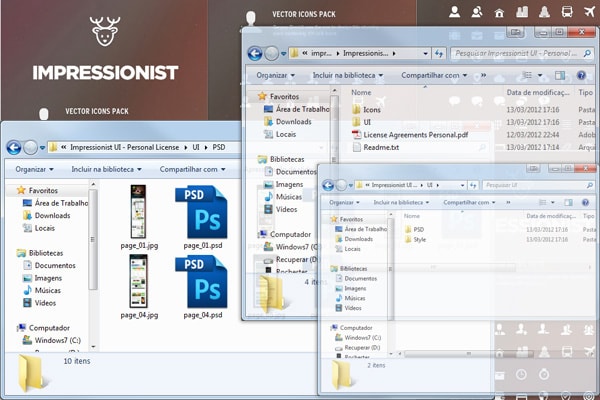The height and width of the screenshot is (400, 600).
Task: Select Windows7 (C:) drive in PSD window
Action: pos(57,340)
